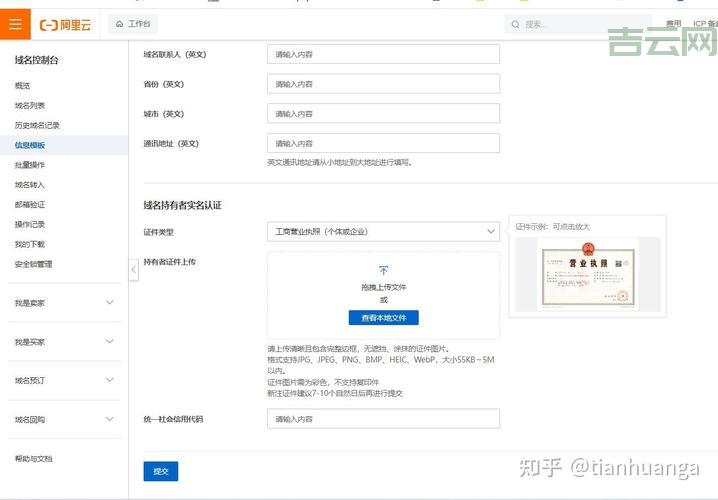The image size is (718, 500).
Task: Open 历史域名记录 in the sidebar
Action: 37,125
